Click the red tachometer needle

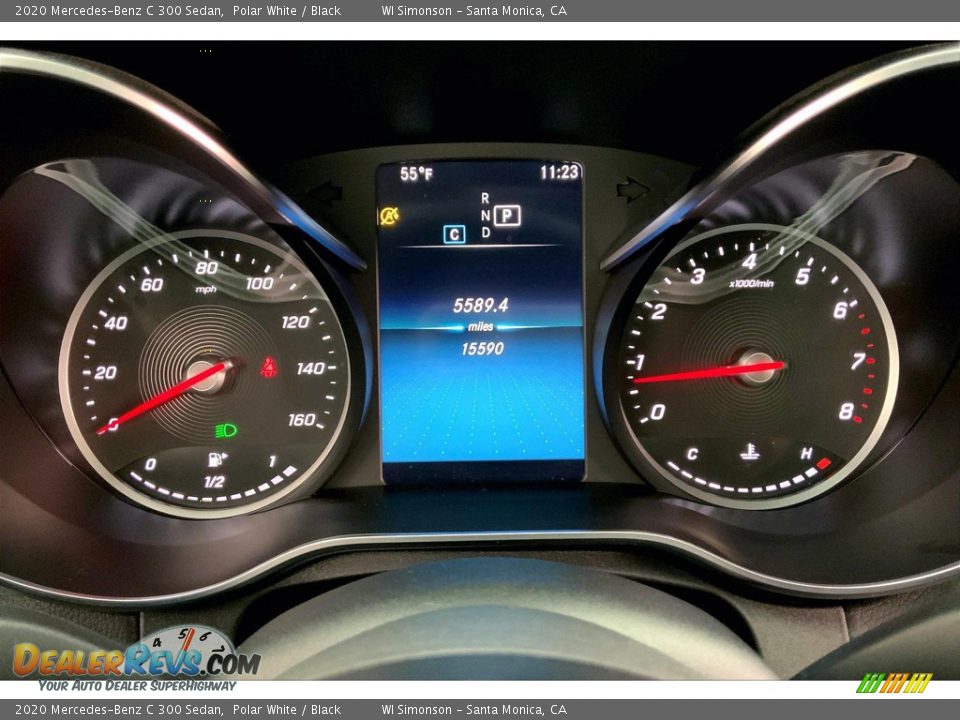point(700,373)
